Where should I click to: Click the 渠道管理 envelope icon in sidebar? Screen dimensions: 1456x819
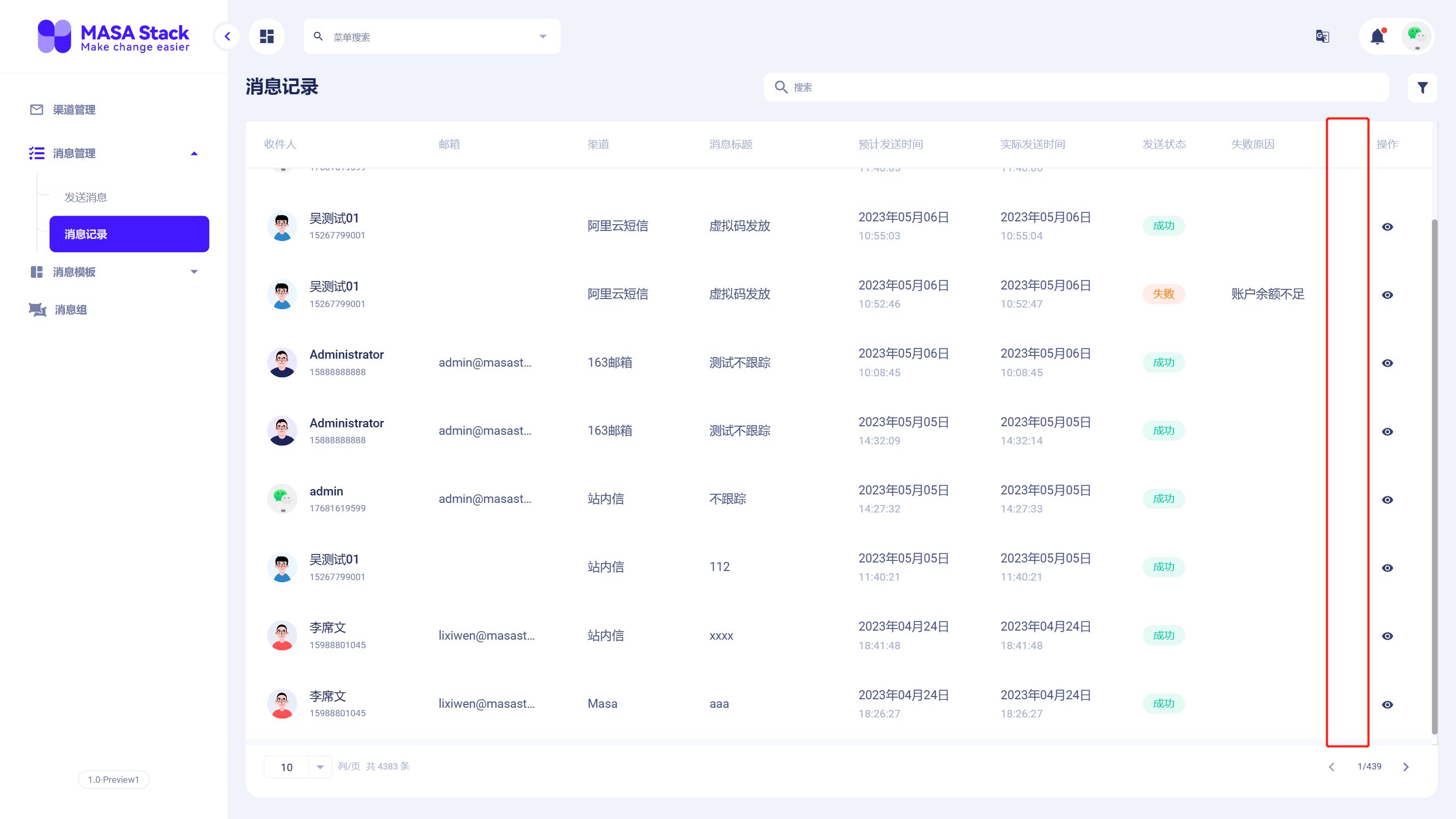36,110
